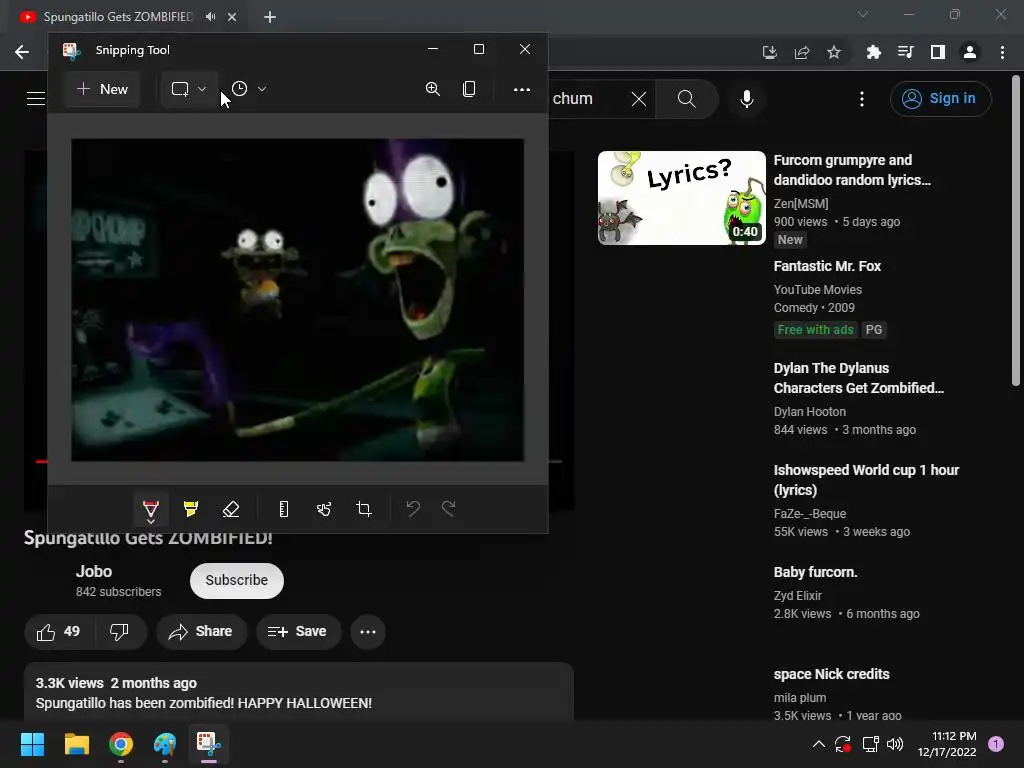Click the video description box text
This screenshot has width=1024, height=768.
coord(204,703)
